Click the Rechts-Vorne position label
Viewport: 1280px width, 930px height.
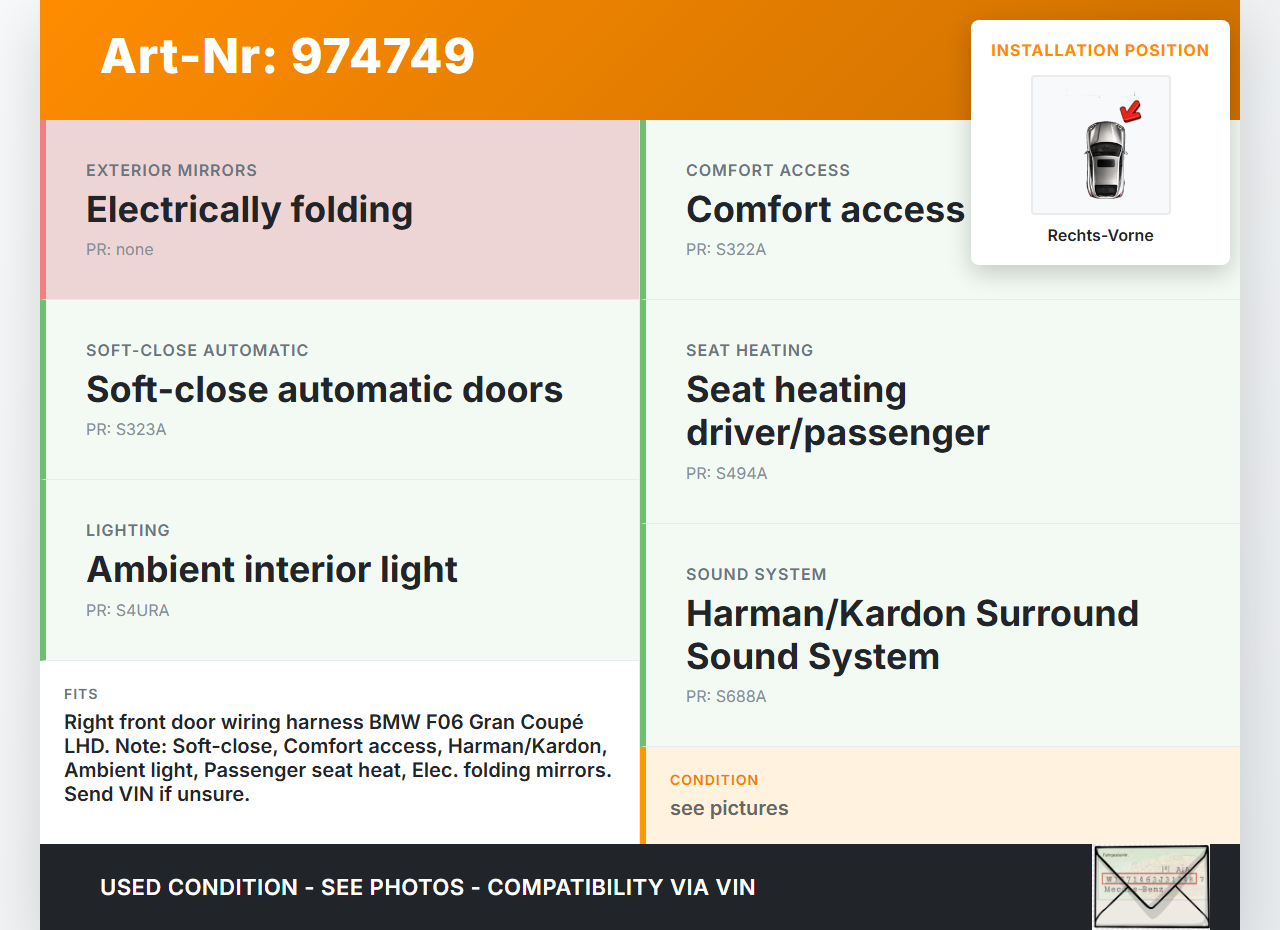tap(1100, 236)
